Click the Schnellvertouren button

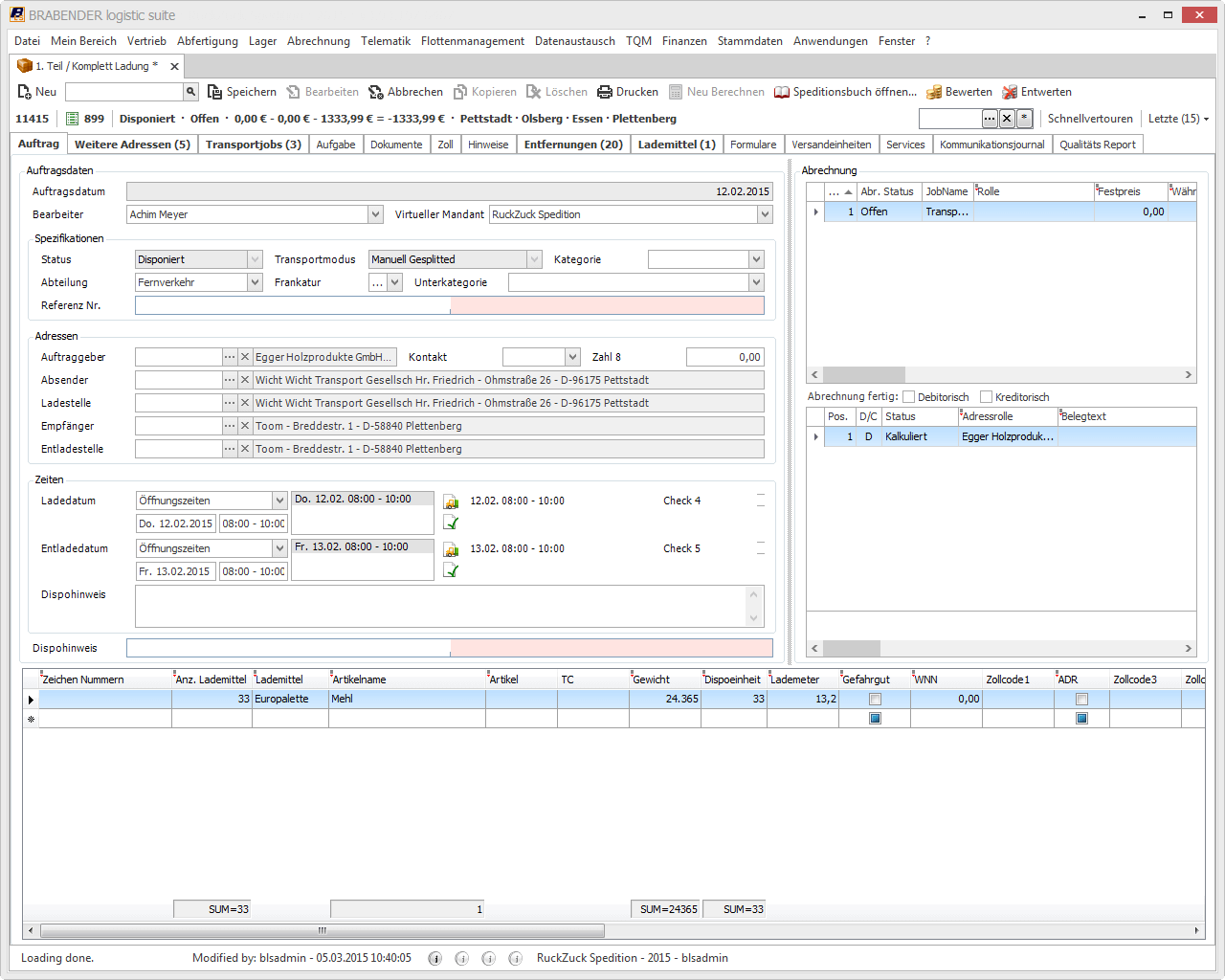1089,119
